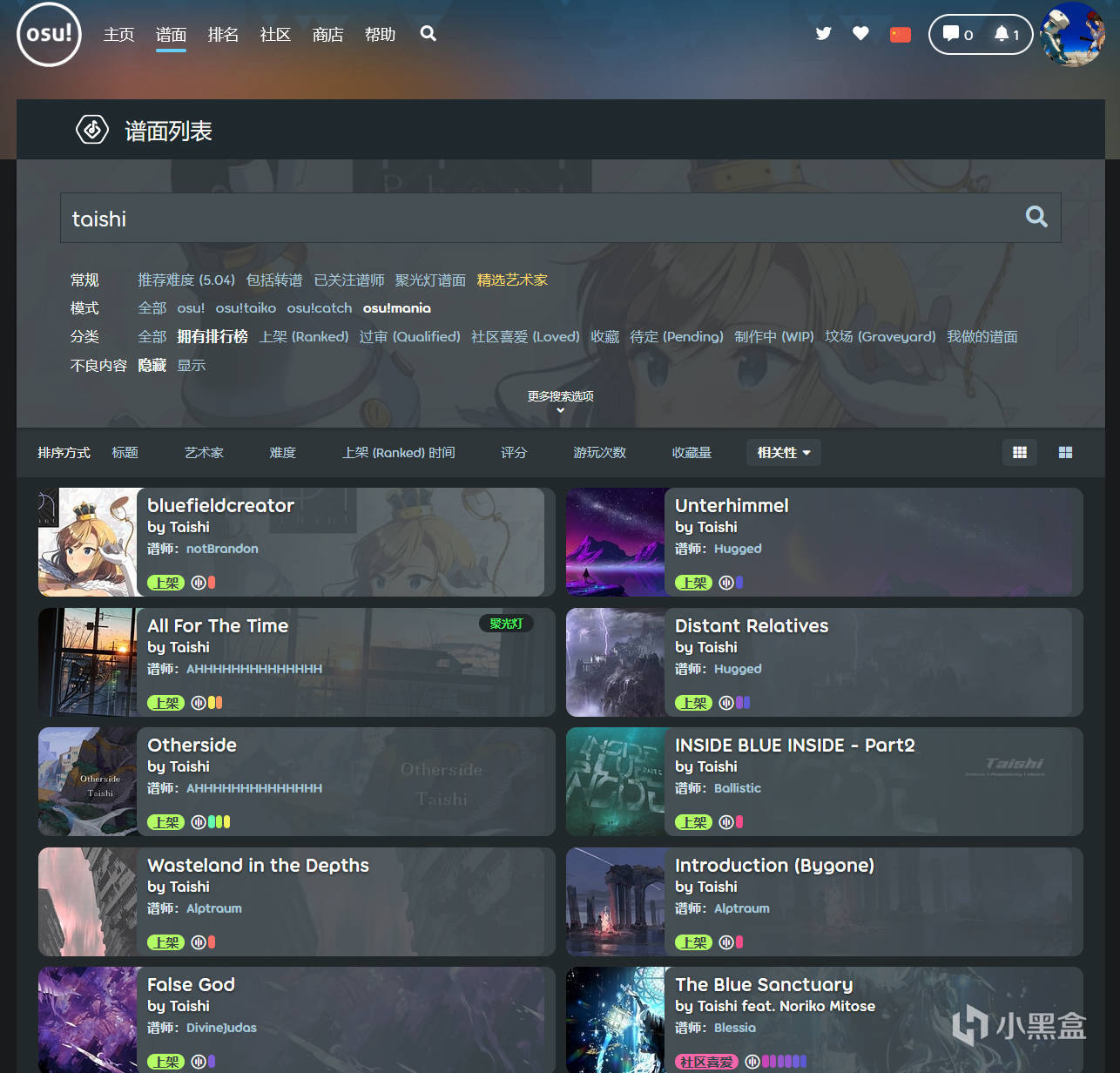Click mania icon on Introduction (Bygone) card

click(726, 942)
